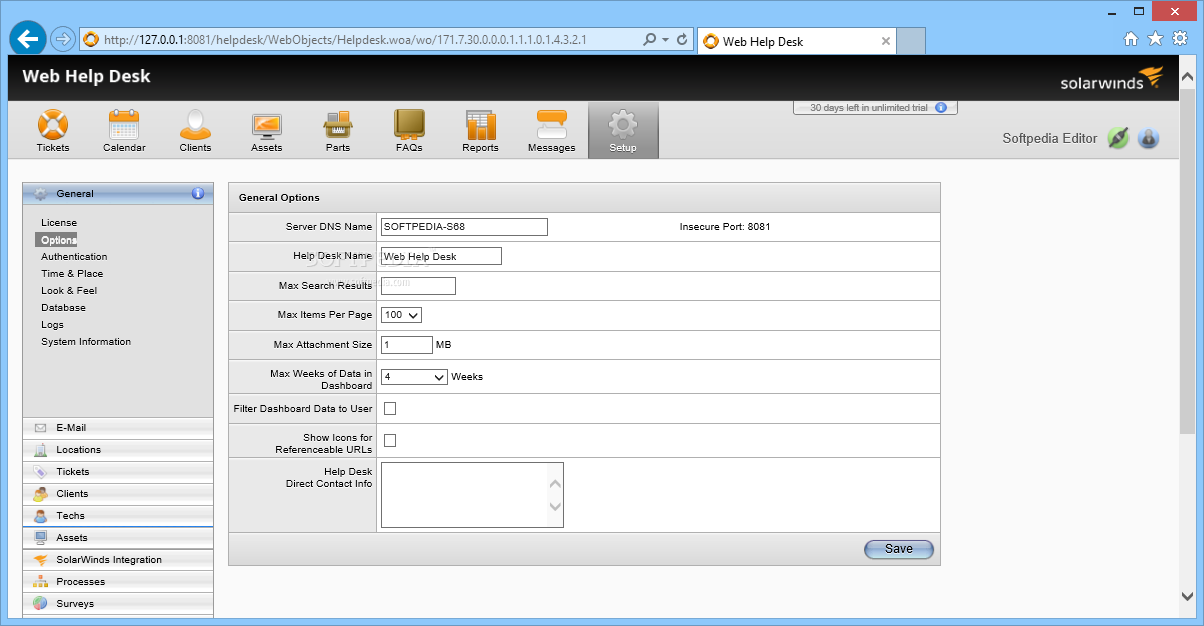This screenshot has width=1204, height=626.
Task: Open a new browser tab
Action: coord(910,41)
